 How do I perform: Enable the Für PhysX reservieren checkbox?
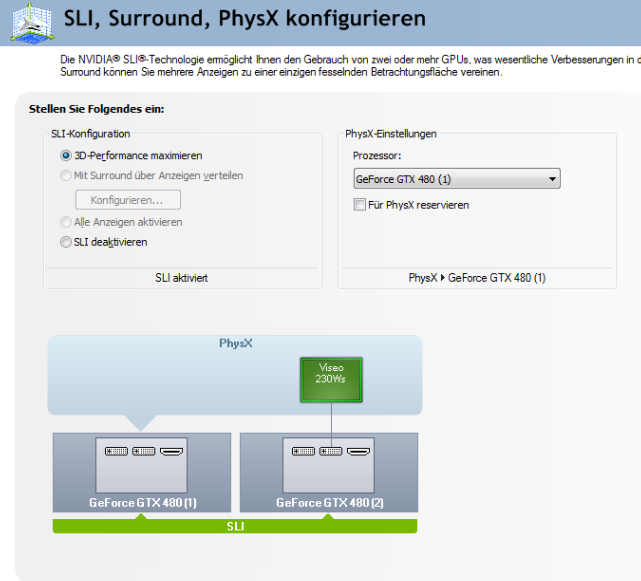359,204
